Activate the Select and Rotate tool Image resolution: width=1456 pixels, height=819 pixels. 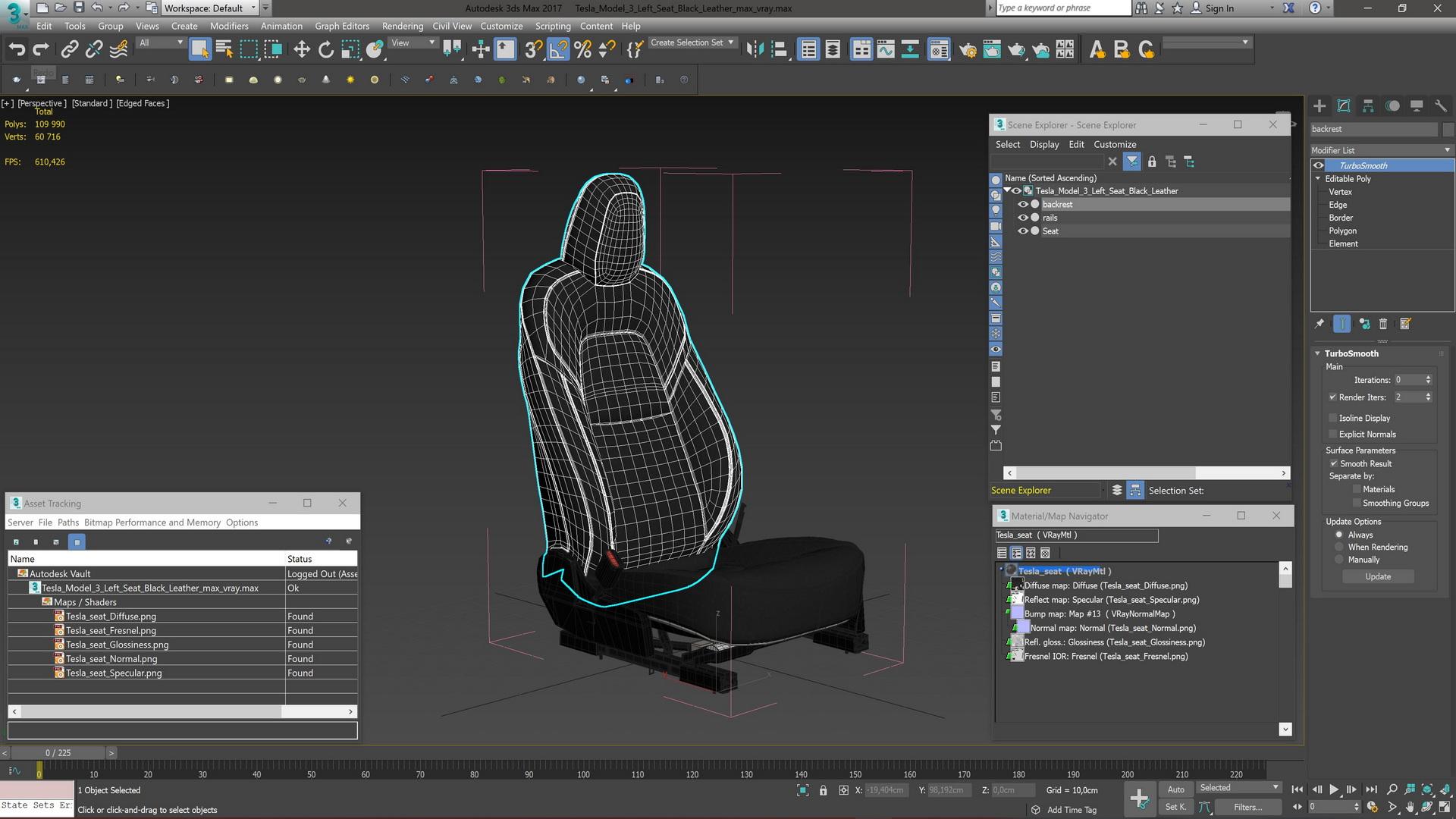326,50
